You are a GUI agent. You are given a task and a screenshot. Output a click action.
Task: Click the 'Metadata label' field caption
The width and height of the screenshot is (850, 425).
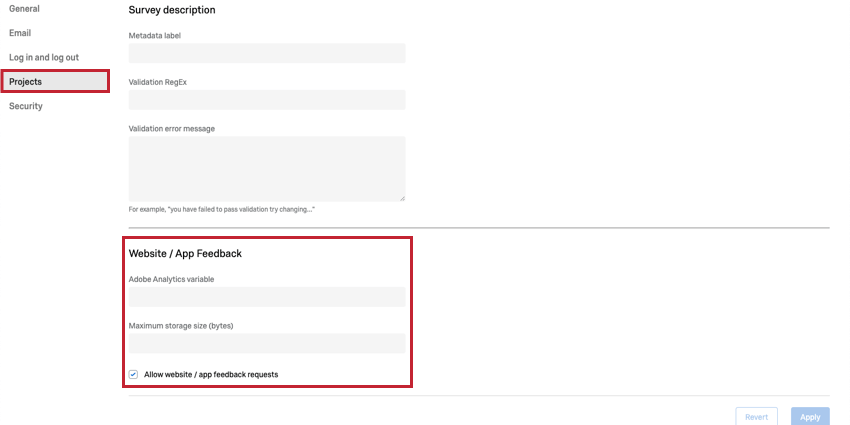point(154,36)
